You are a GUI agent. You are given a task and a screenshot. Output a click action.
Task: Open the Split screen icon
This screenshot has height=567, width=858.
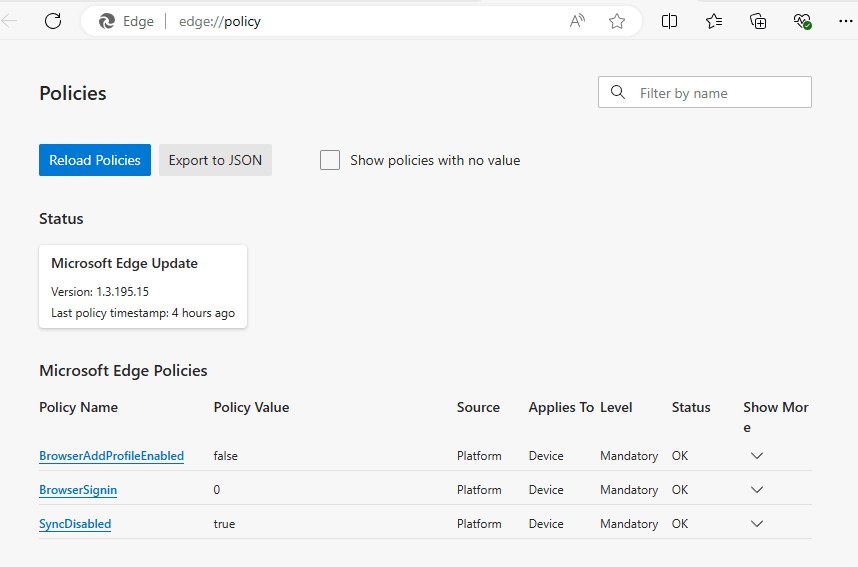click(x=669, y=21)
